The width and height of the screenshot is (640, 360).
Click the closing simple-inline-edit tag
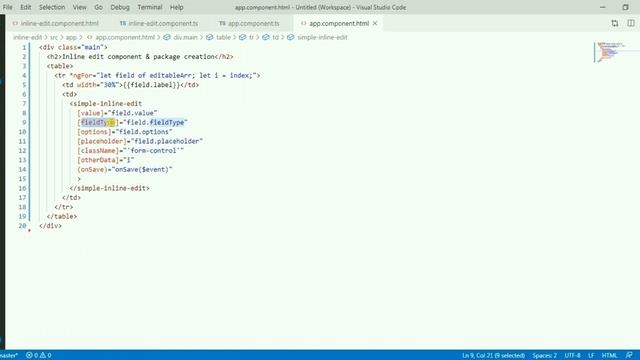(x=109, y=188)
